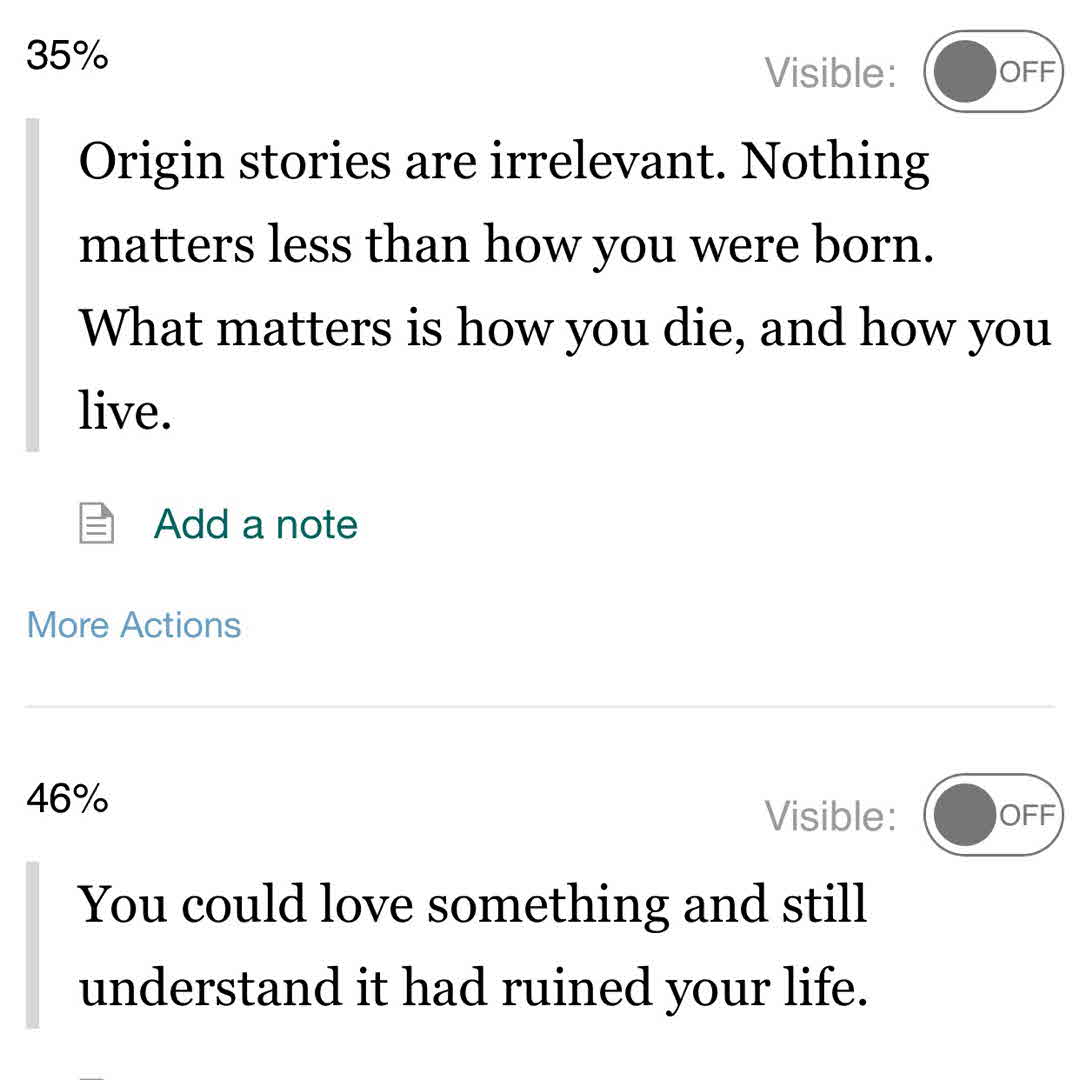
Task: Open the Add a note link
Action: tap(255, 524)
